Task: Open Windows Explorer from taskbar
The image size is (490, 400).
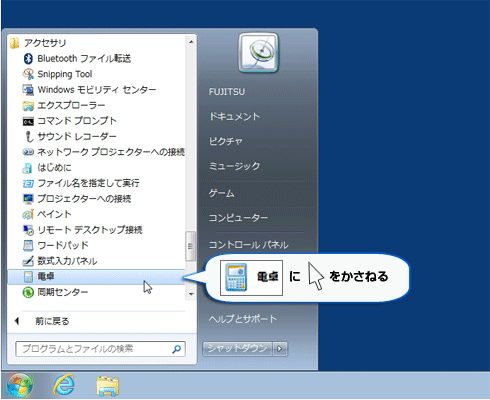Action: pyautogui.click(x=108, y=386)
